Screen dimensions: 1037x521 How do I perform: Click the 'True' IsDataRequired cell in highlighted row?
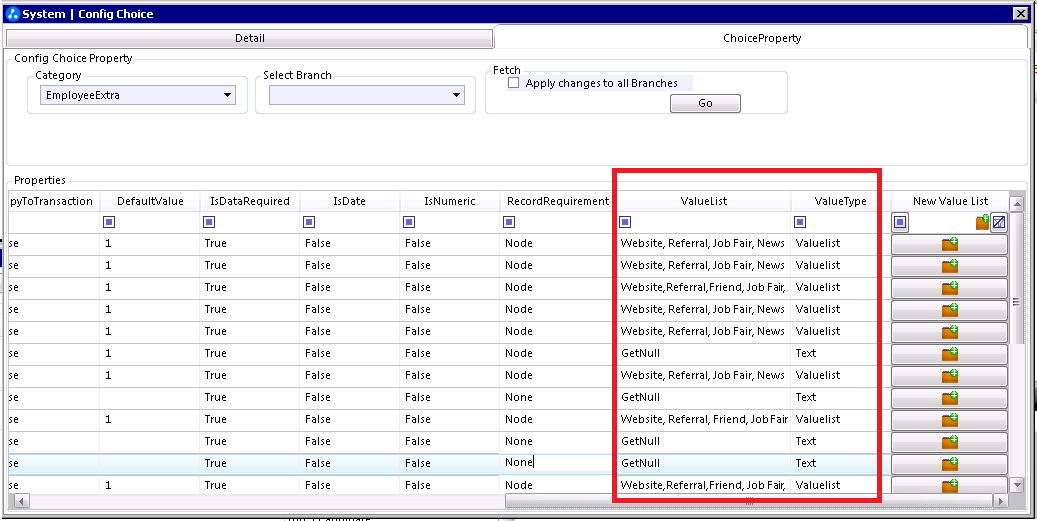pos(250,464)
